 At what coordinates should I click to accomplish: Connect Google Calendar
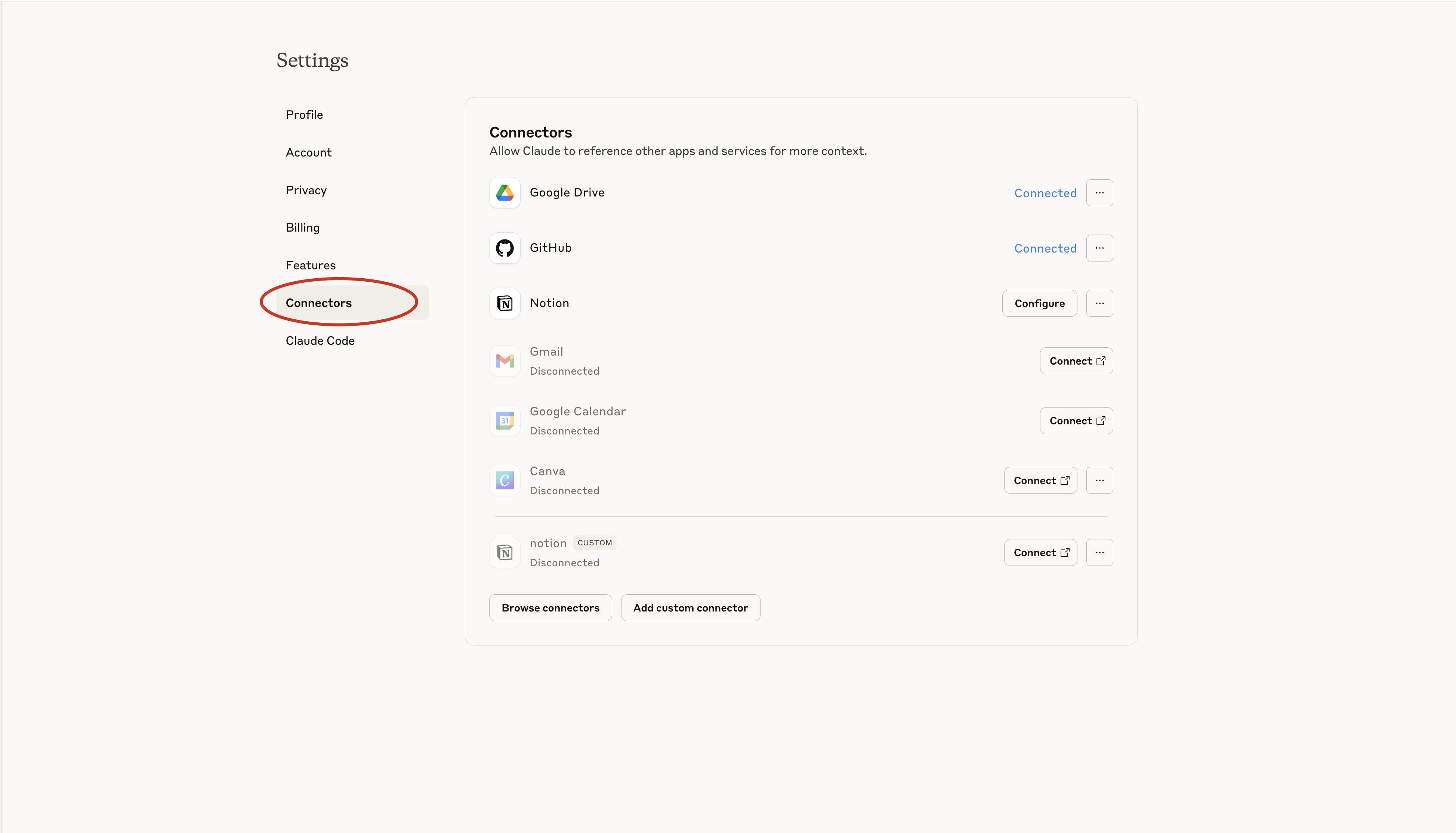pos(1076,421)
